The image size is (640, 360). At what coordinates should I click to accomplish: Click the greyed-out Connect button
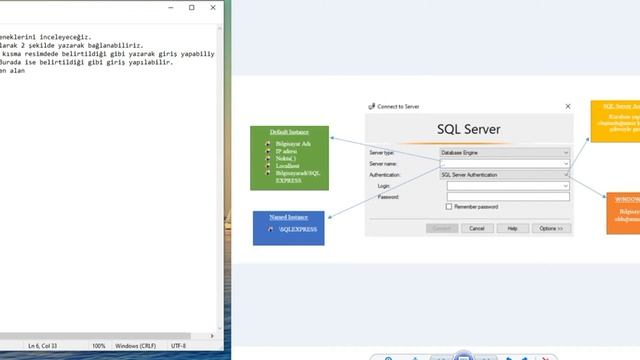click(442, 229)
